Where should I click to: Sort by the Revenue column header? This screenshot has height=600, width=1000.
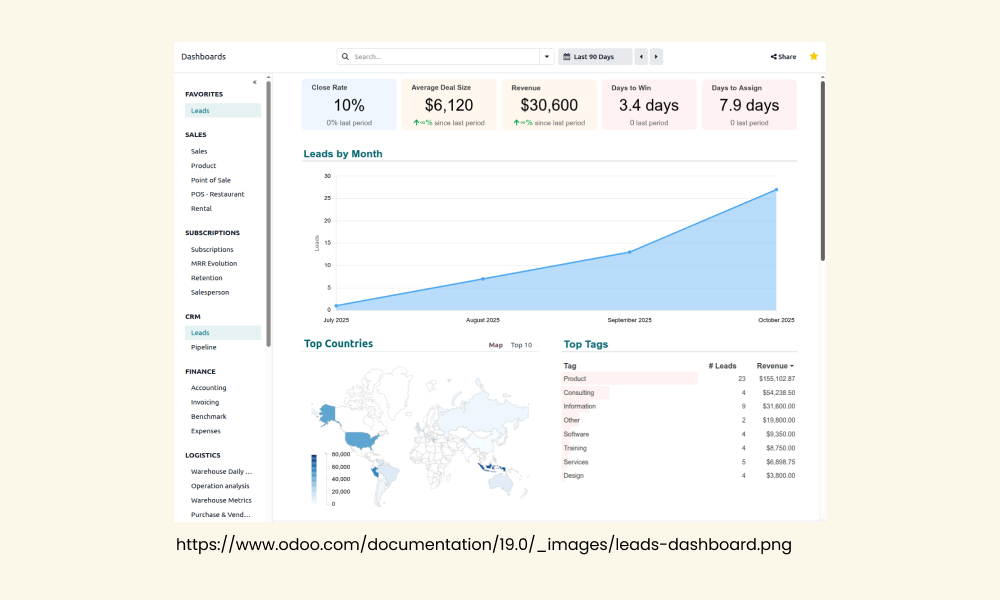tap(775, 366)
